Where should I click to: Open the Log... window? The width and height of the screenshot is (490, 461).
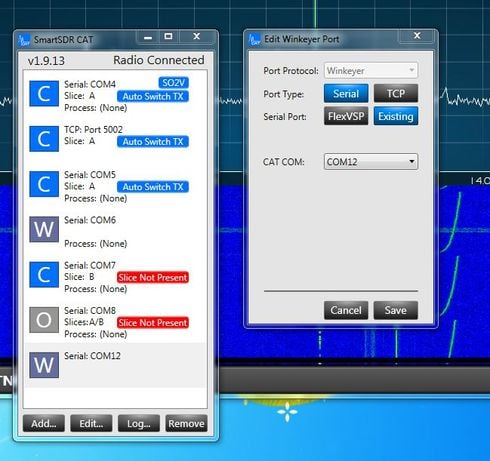pyautogui.click(x=139, y=423)
